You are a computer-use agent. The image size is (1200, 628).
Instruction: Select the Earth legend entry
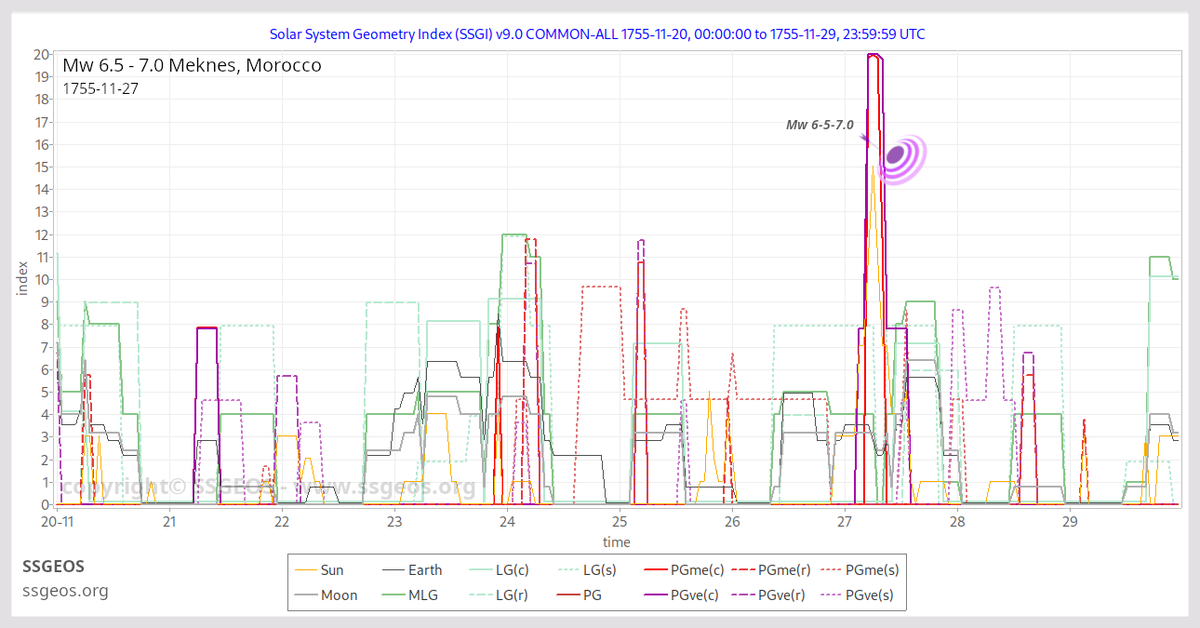pos(412,571)
